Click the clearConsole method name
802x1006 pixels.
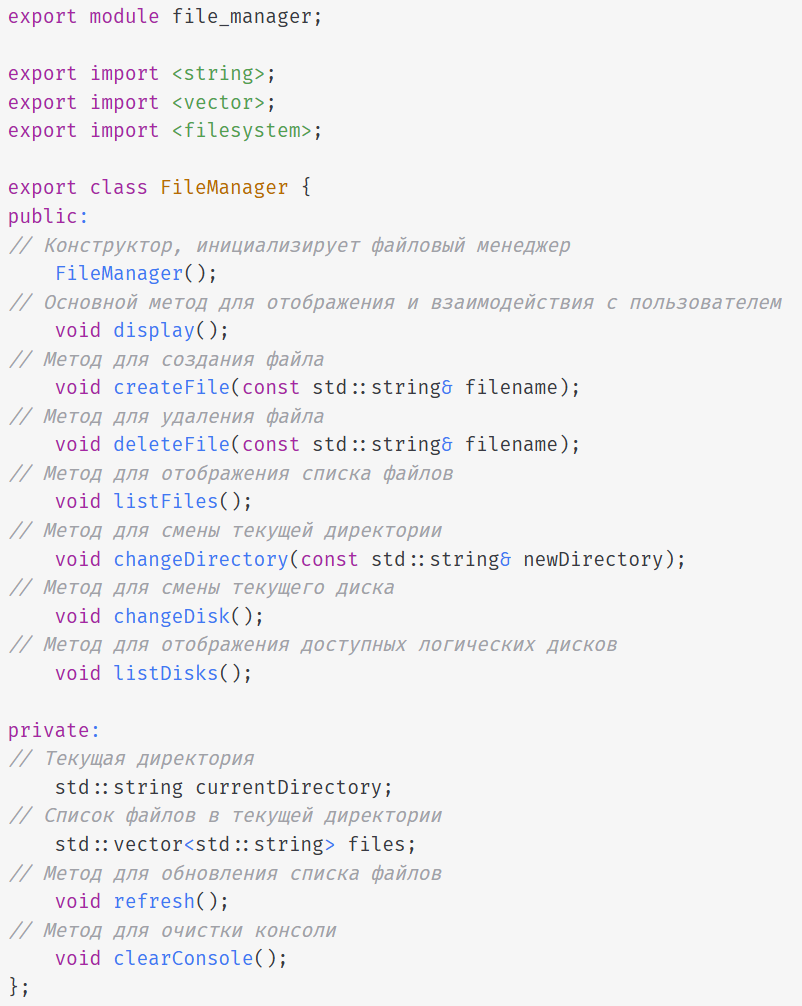183,959
